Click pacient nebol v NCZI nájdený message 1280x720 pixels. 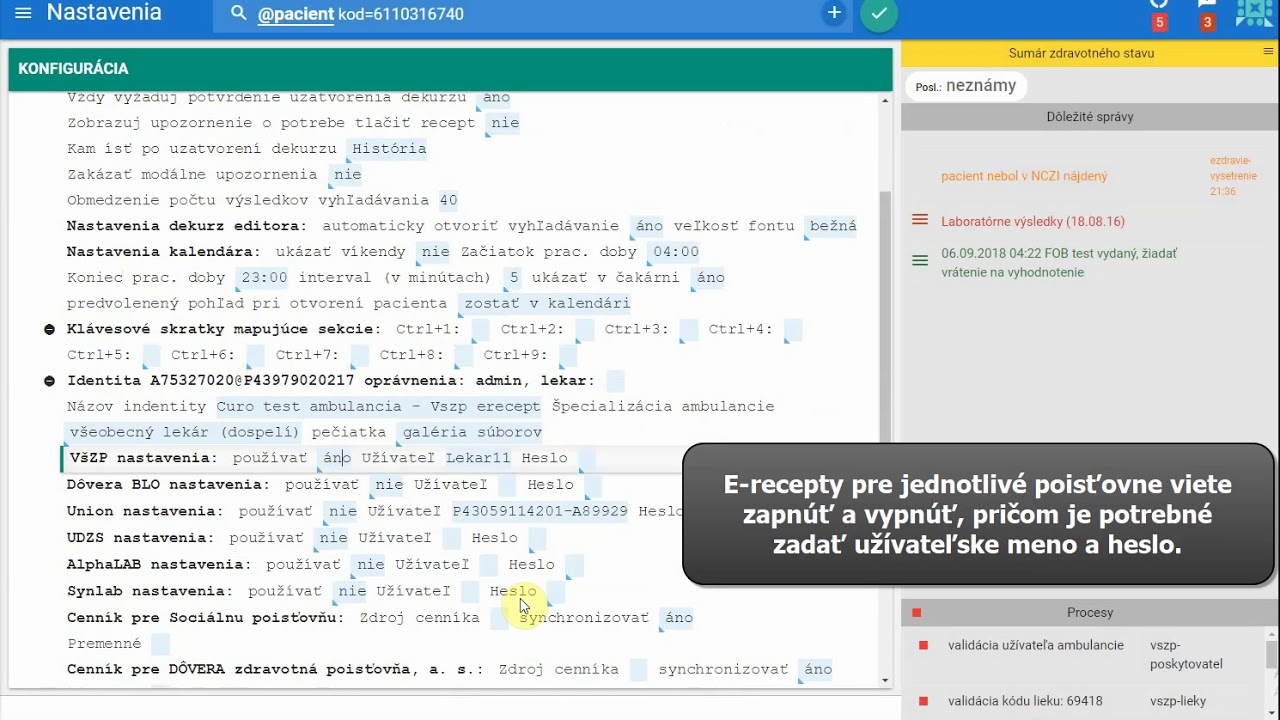click(x=1024, y=176)
